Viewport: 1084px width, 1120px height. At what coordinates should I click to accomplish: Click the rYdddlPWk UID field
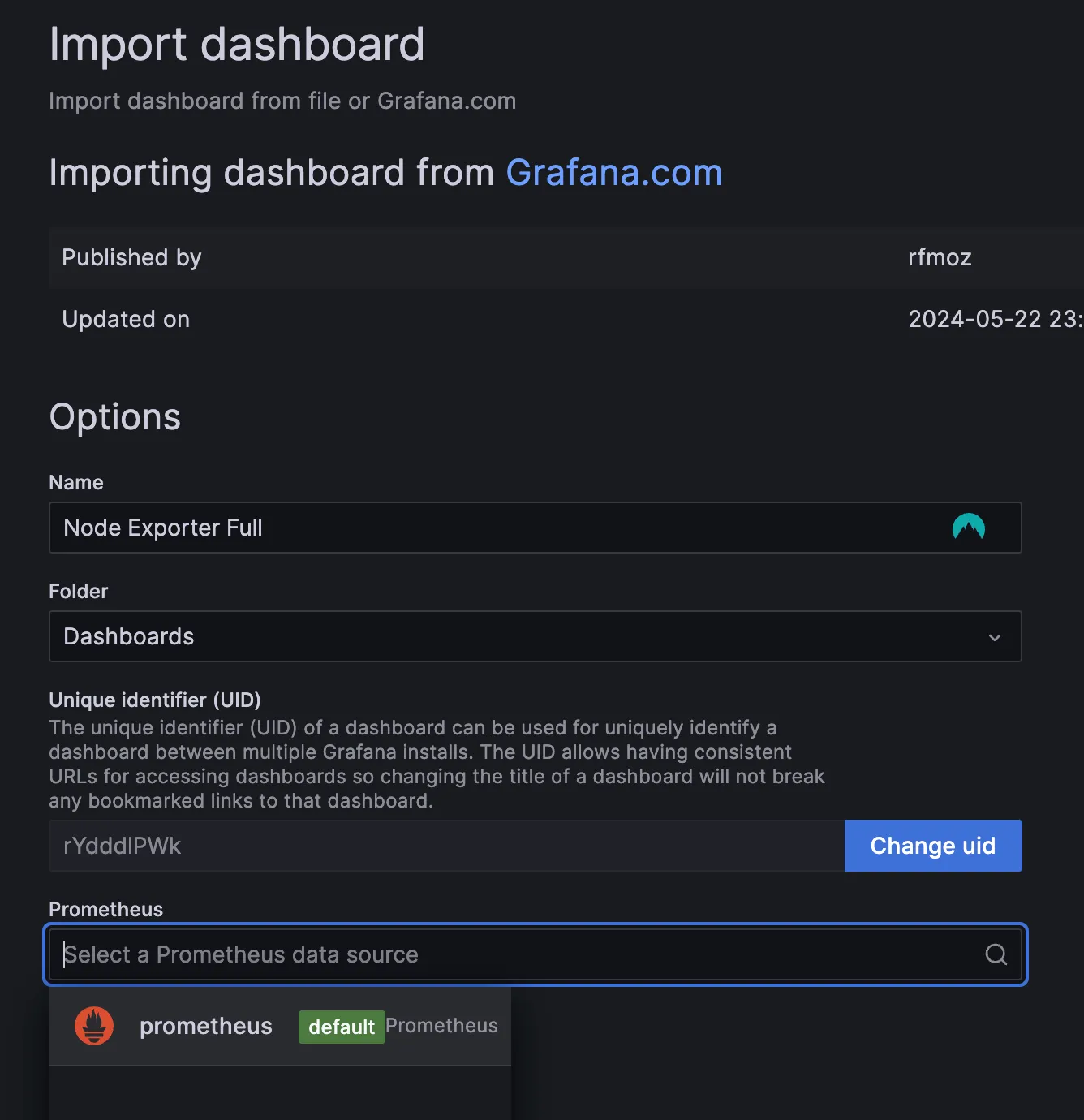pos(446,846)
